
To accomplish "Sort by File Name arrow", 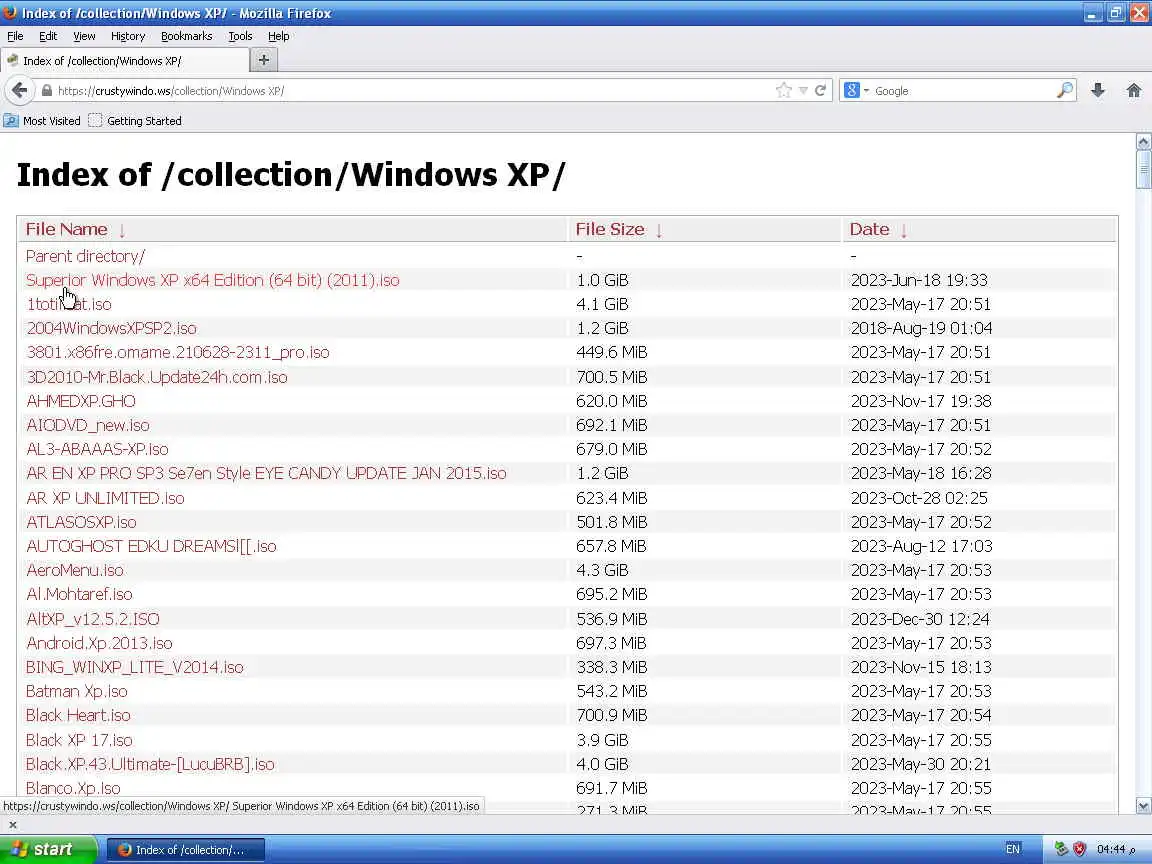I will pos(122,230).
